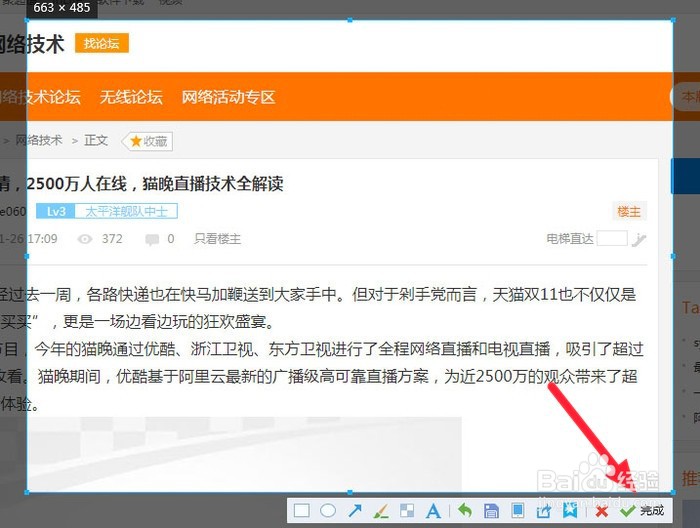Click the 找论坛 orange button
This screenshot has width=700, height=528.
[x=102, y=43]
